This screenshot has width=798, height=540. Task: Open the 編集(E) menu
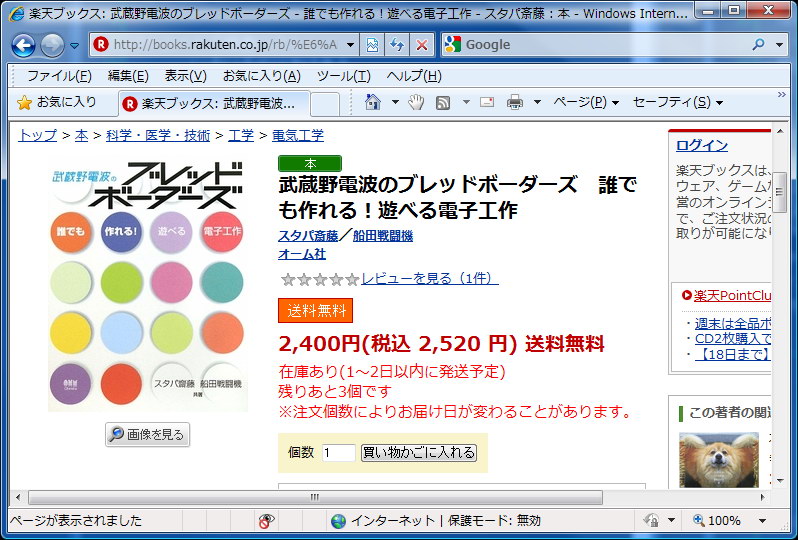click(128, 76)
